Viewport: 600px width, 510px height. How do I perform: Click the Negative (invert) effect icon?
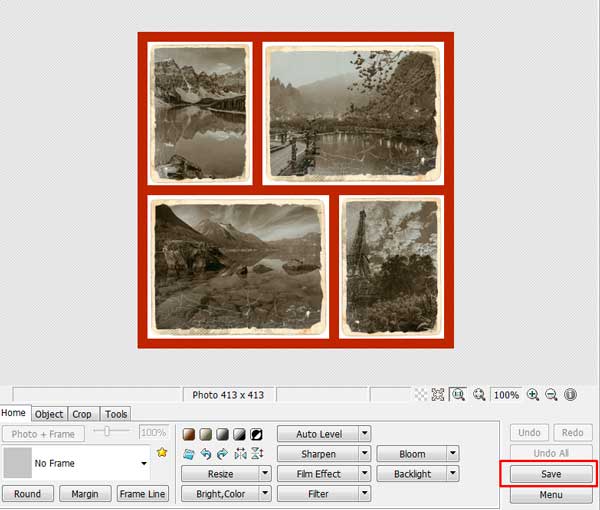point(256,434)
